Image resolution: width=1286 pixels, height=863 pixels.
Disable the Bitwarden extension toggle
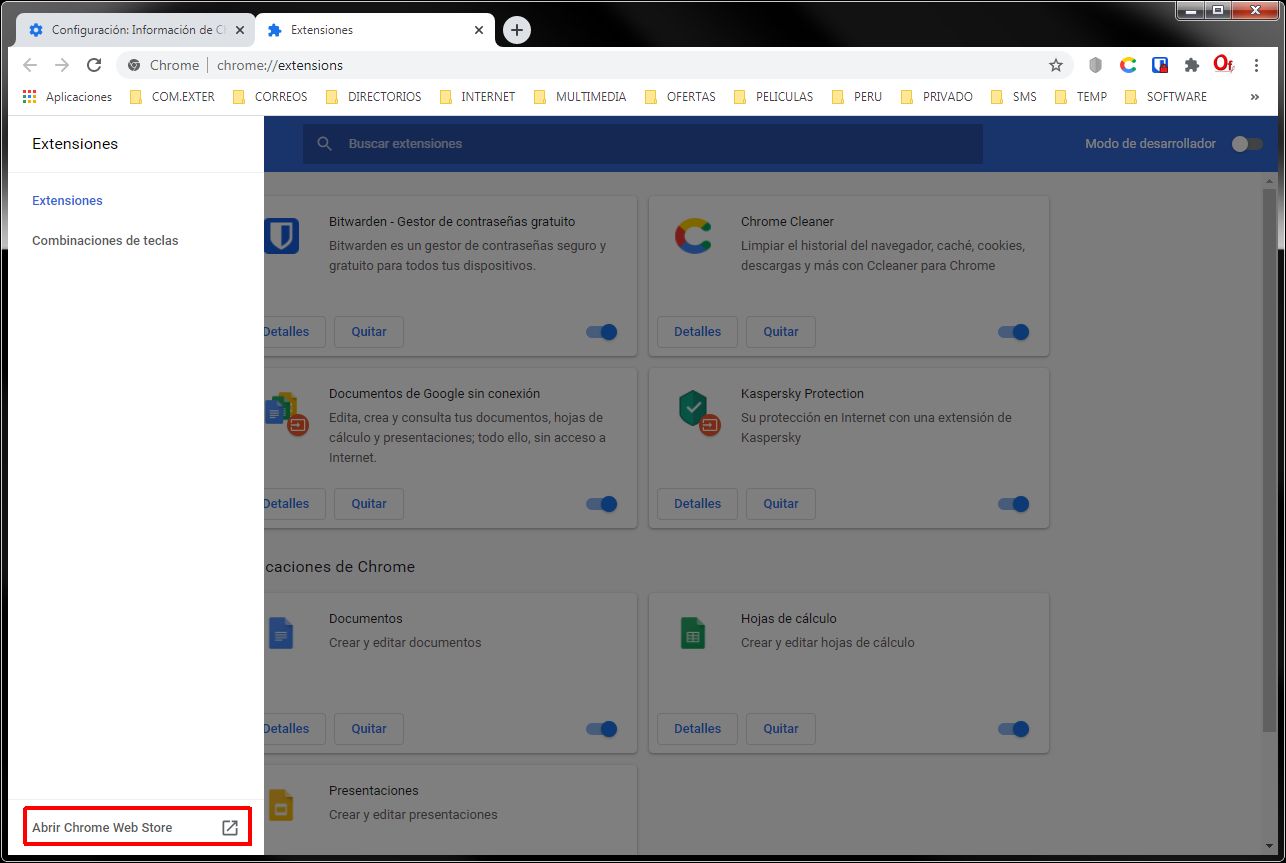[602, 332]
